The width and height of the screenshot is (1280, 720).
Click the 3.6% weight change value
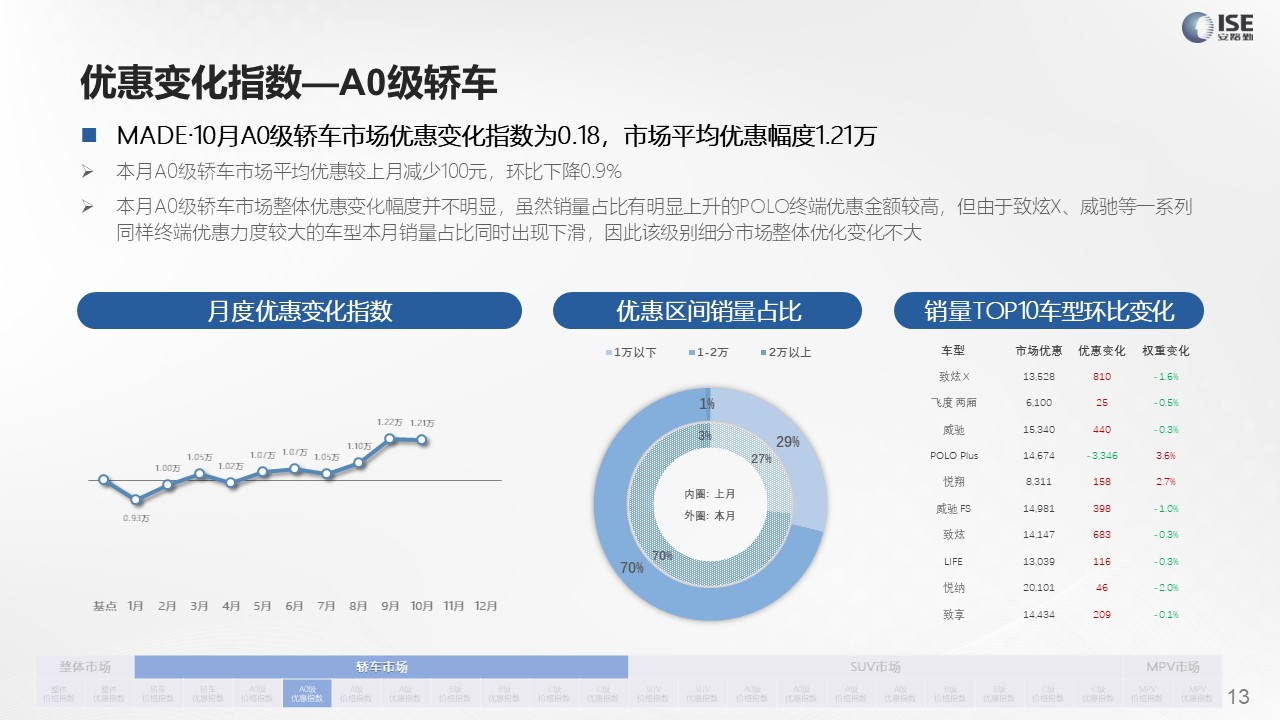tap(1166, 456)
